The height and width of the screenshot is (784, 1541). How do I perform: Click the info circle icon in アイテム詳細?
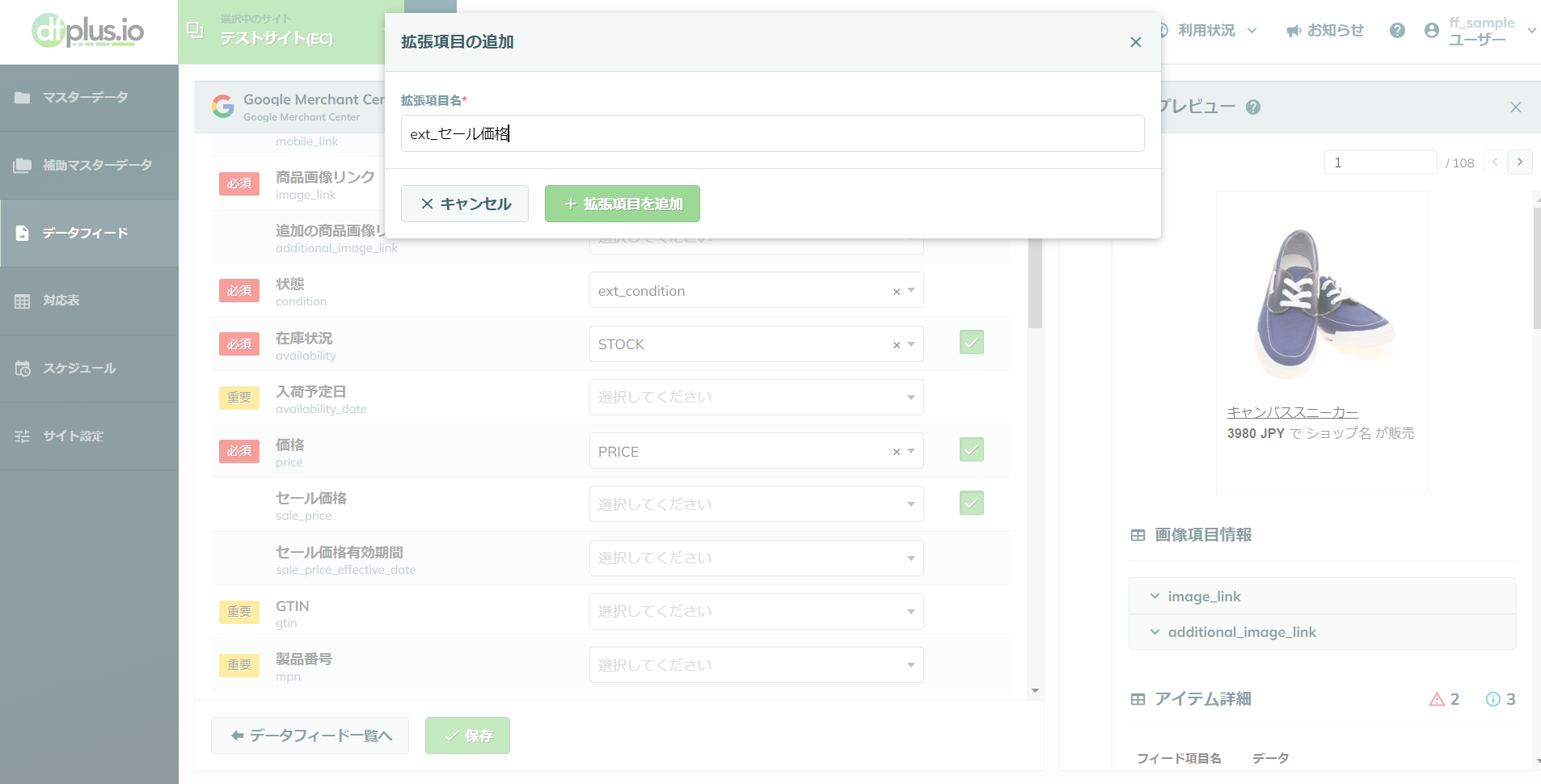point(1493,699)
